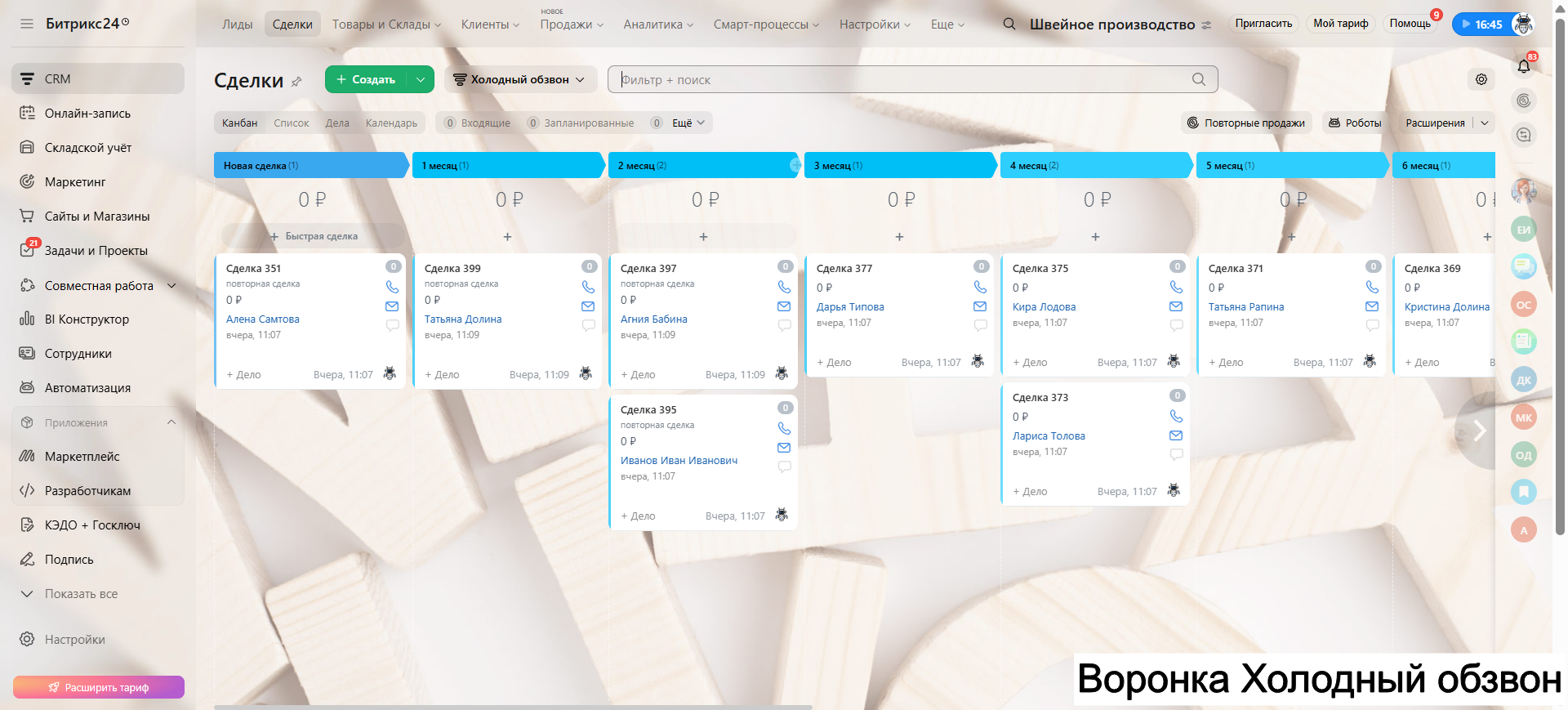
Task: Click the horizontal scrollbar under the board
Action: click(x=513, y=707)
